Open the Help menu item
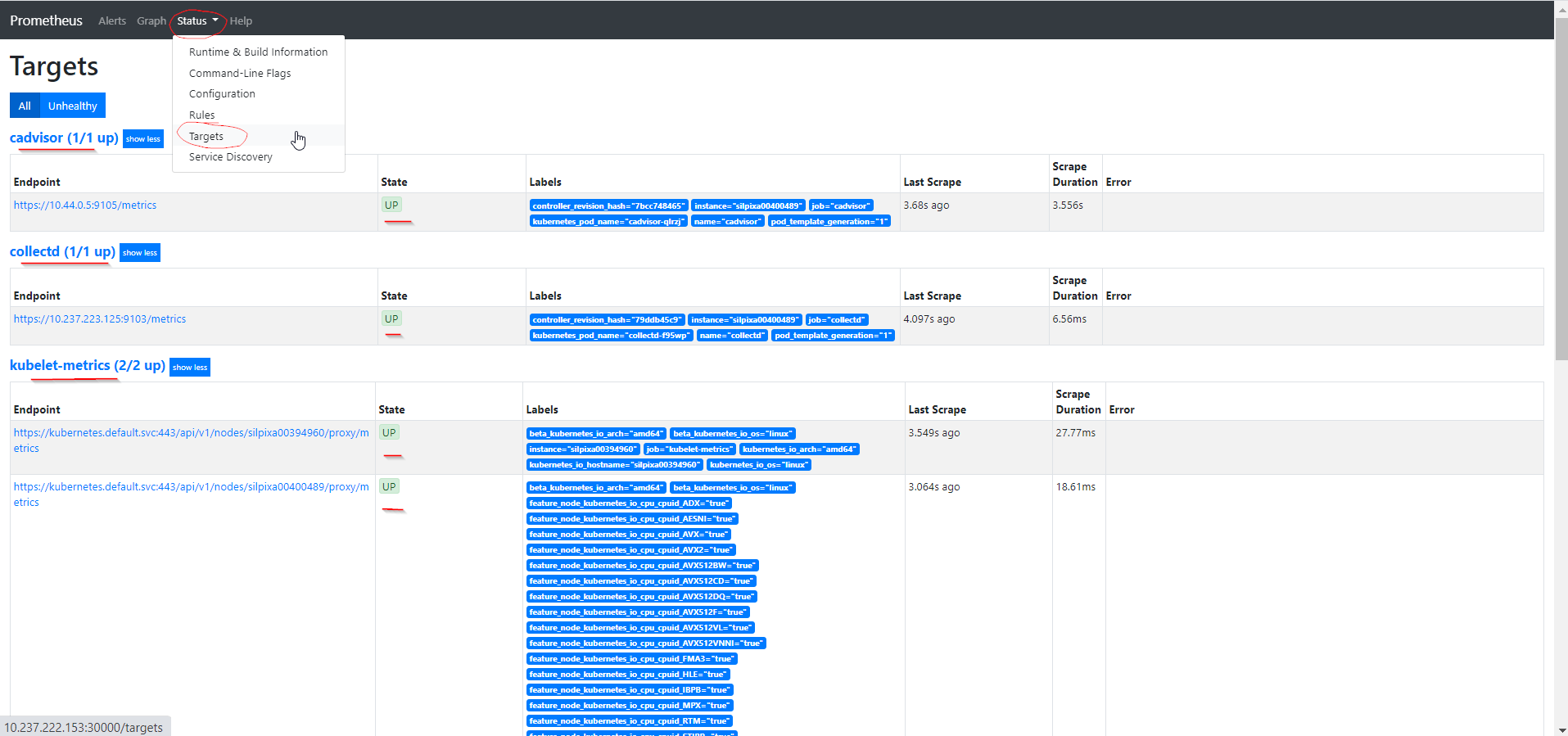 pyautogui.click(x=241, y=20)
